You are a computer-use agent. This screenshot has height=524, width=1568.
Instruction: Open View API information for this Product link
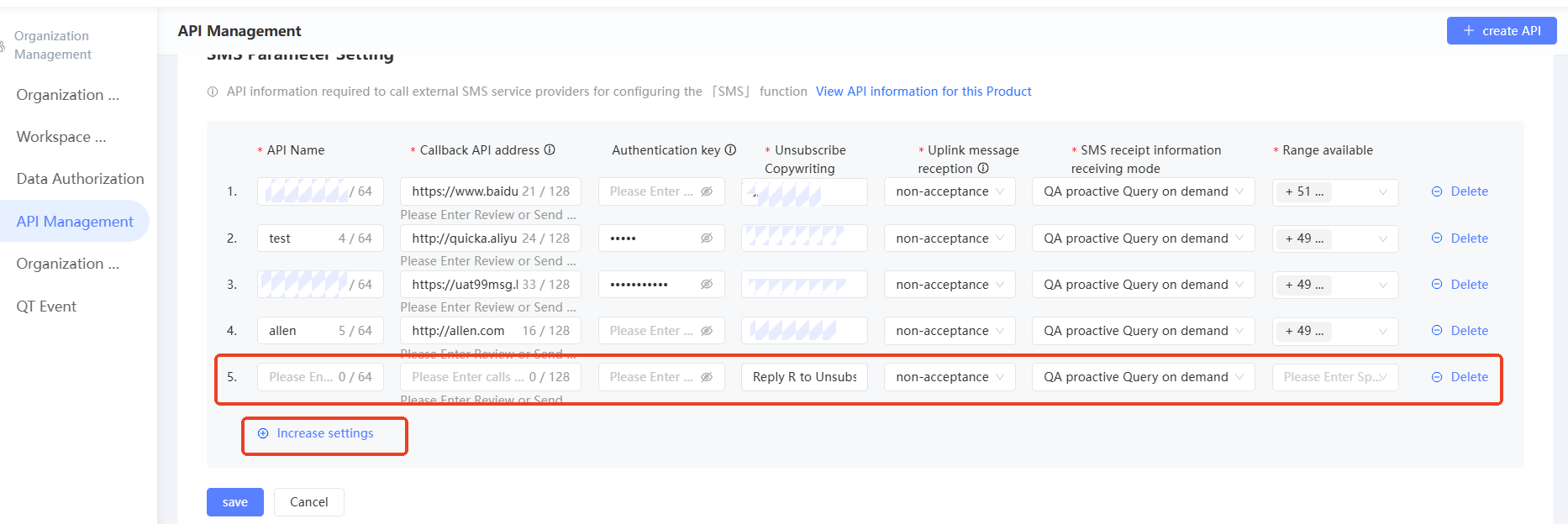point(923,92)
